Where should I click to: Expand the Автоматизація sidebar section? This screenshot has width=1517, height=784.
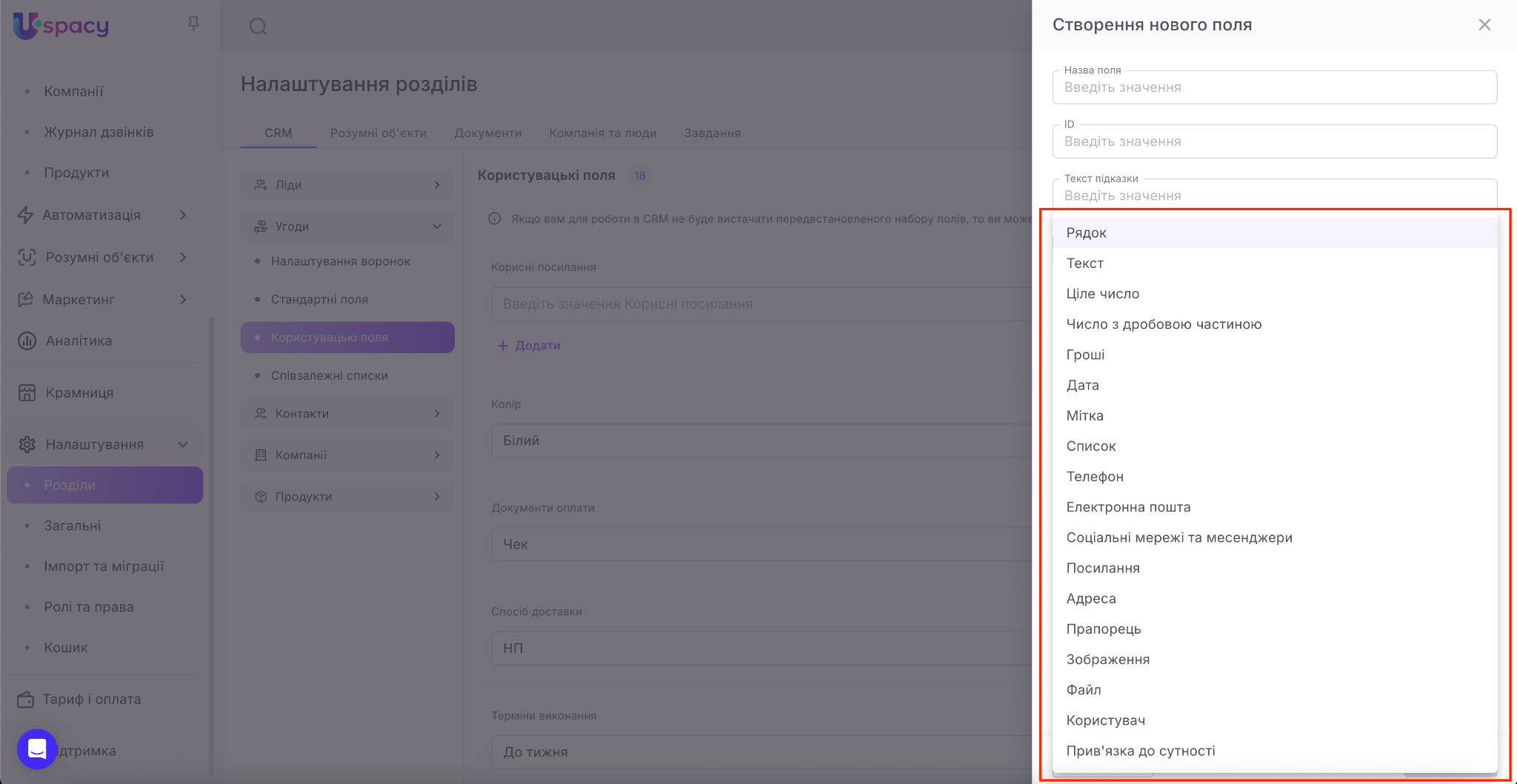pos(182,215)
